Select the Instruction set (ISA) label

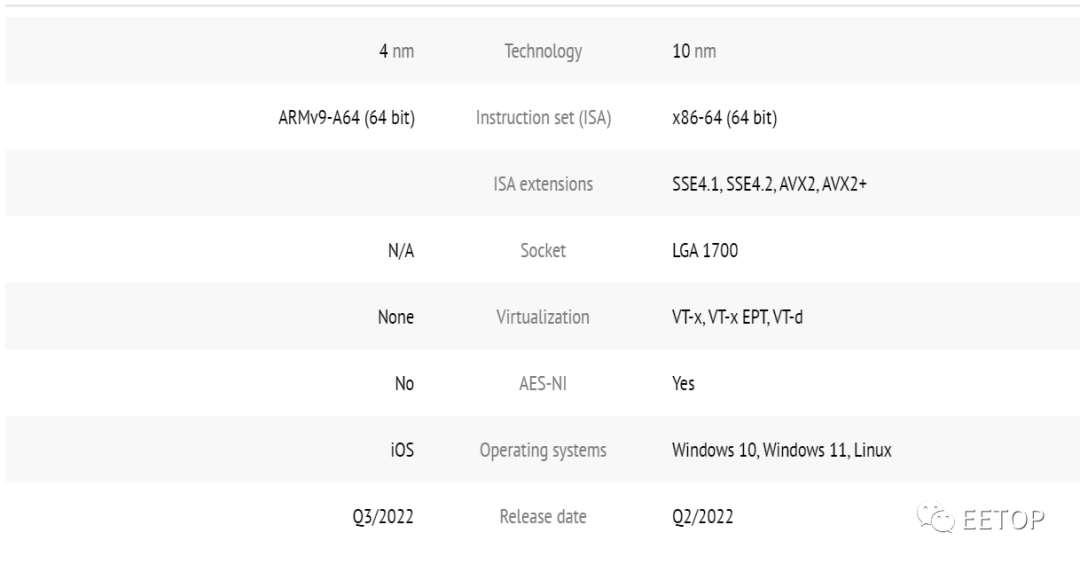[543, 118]
